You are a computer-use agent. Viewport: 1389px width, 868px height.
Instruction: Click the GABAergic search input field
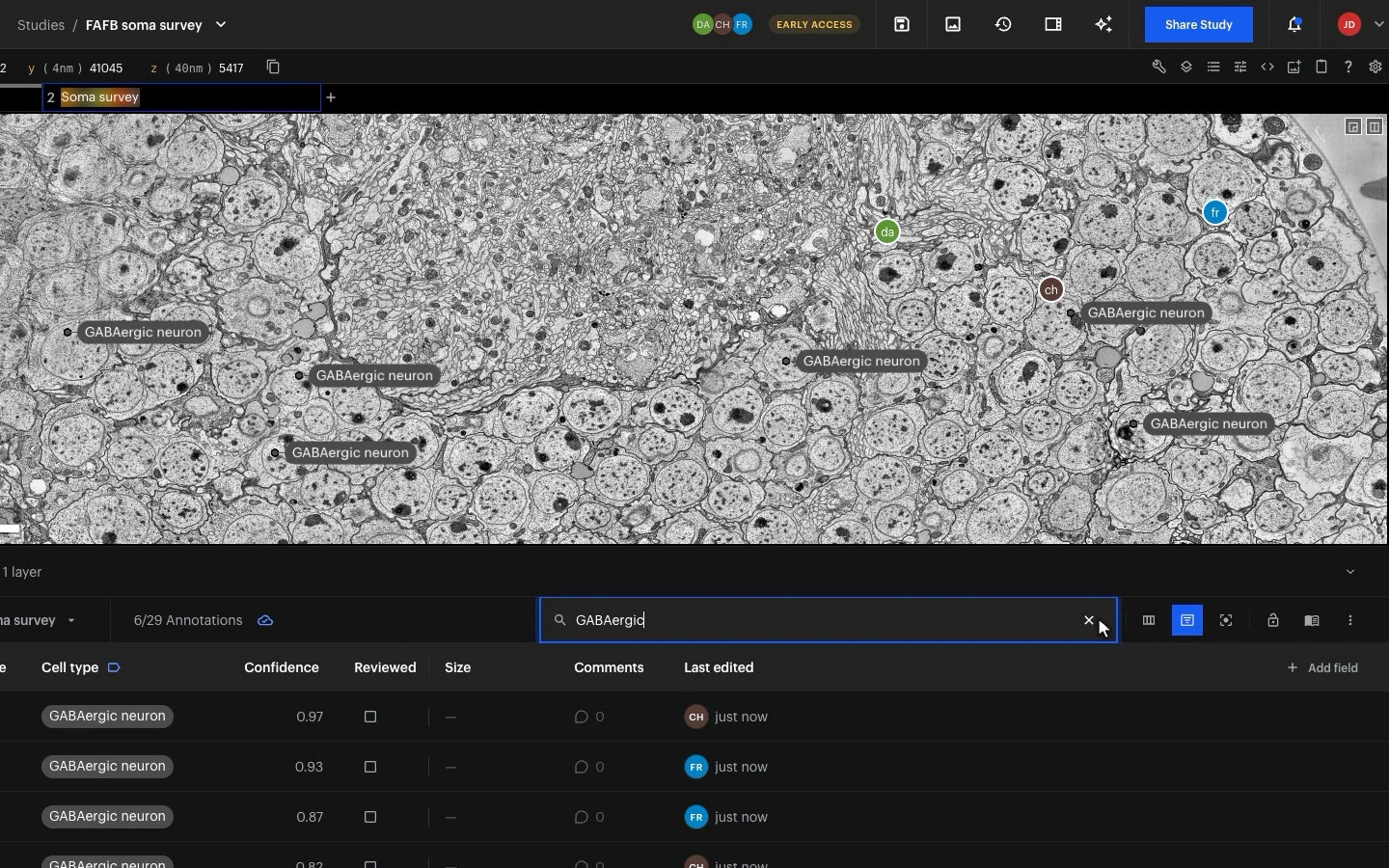[829, 620]
